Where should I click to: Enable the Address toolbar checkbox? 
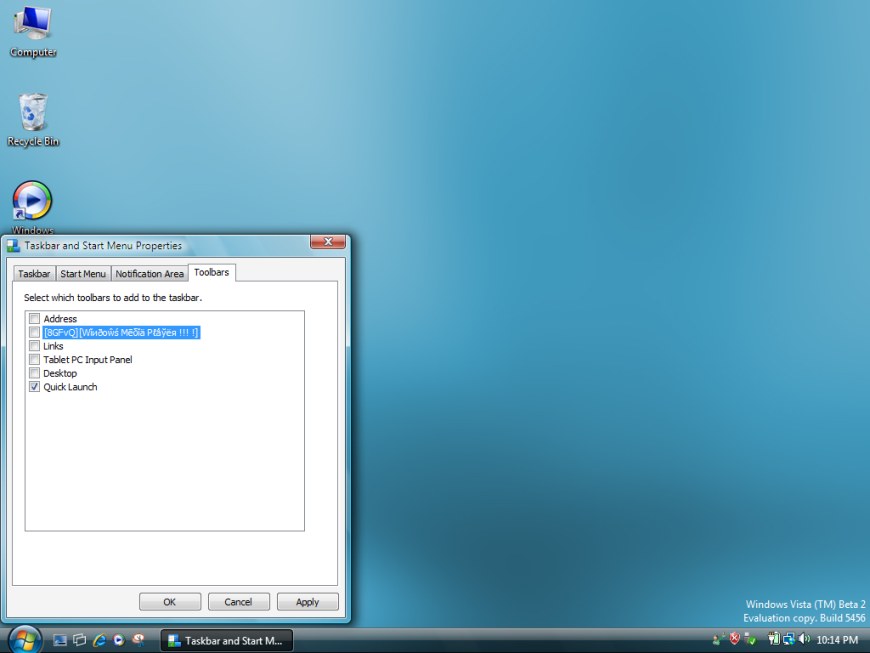tap(34, 318)
